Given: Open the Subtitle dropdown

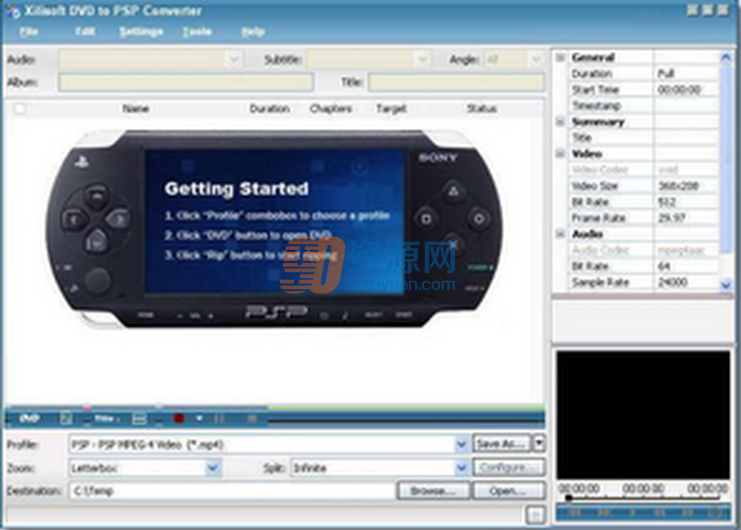Looking at the screenshot, I should point(422,60).
